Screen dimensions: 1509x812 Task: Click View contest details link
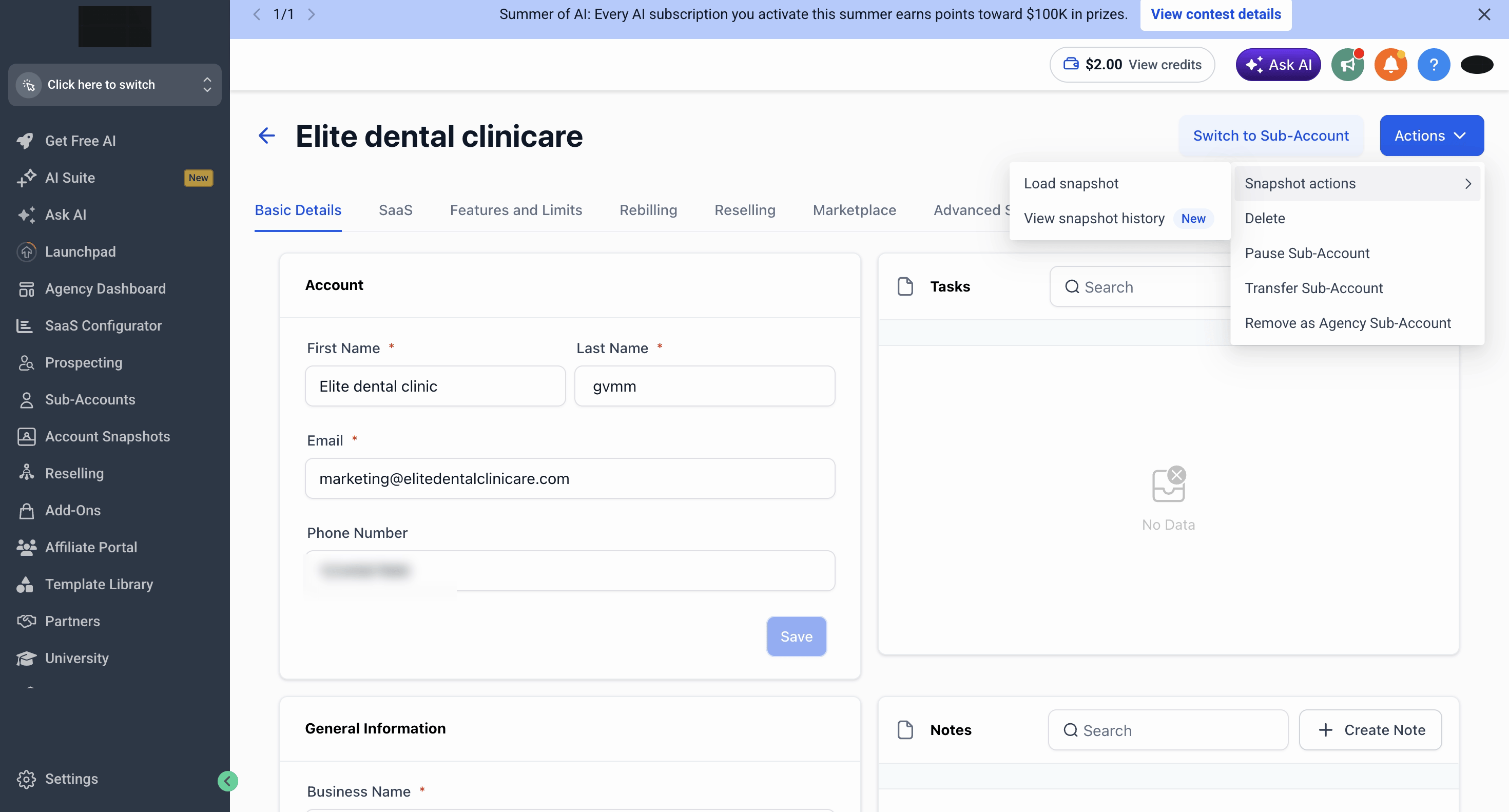click(1215, 14)
